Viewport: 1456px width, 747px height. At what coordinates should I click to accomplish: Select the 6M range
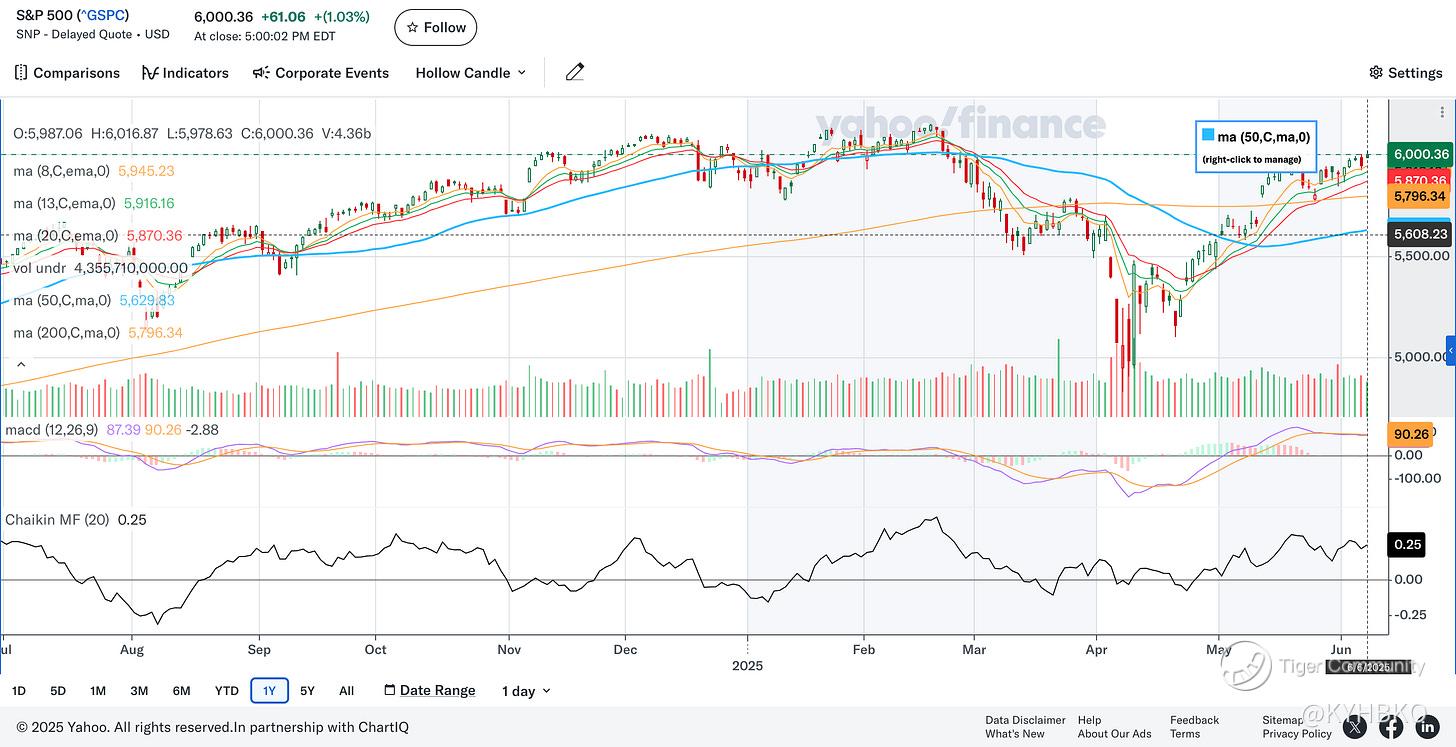(x=181, y=691)
